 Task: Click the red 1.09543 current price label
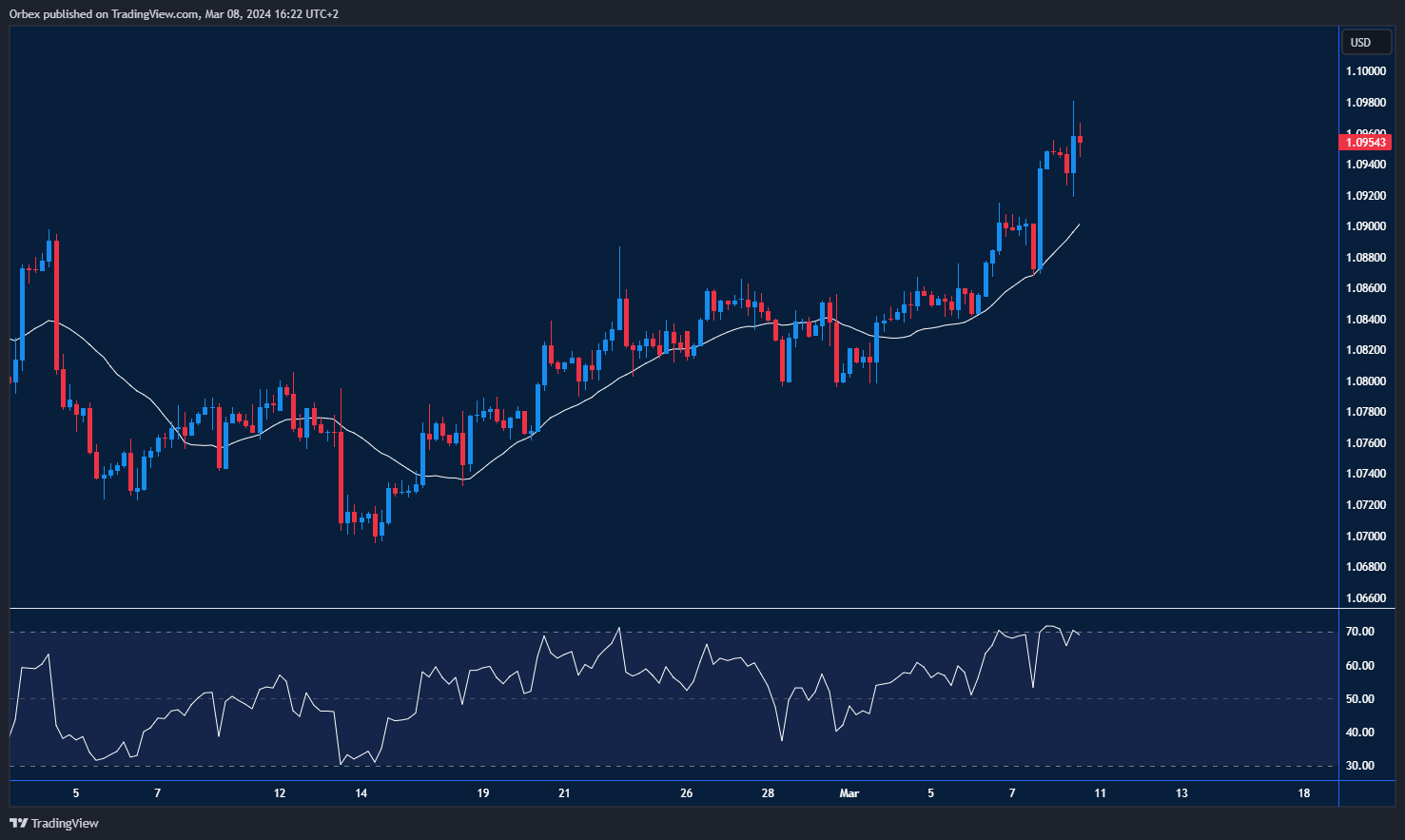pos(1365,143)
